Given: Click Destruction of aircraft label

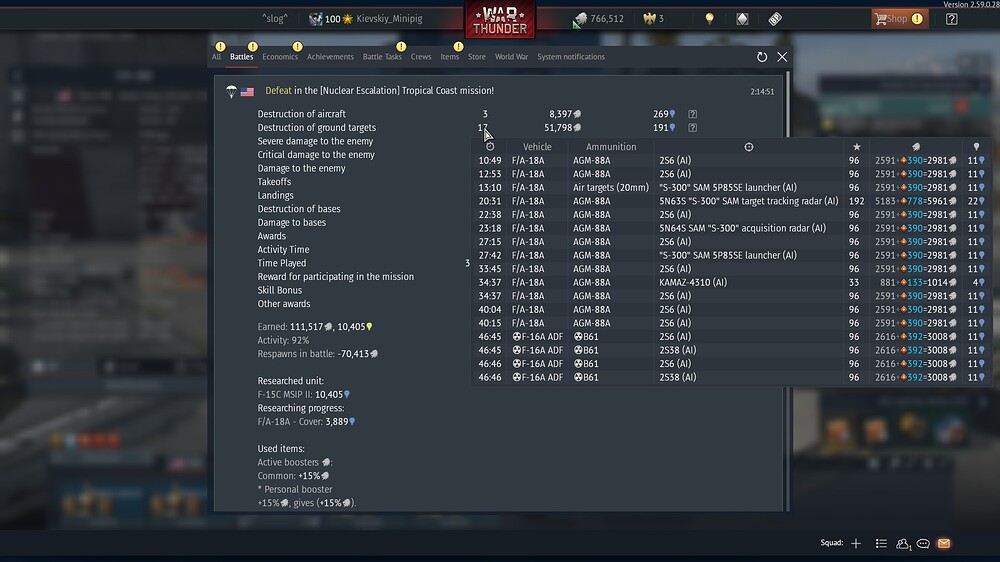Looking at the screenshot, I should pyautogui.click(x=302, y=114).
